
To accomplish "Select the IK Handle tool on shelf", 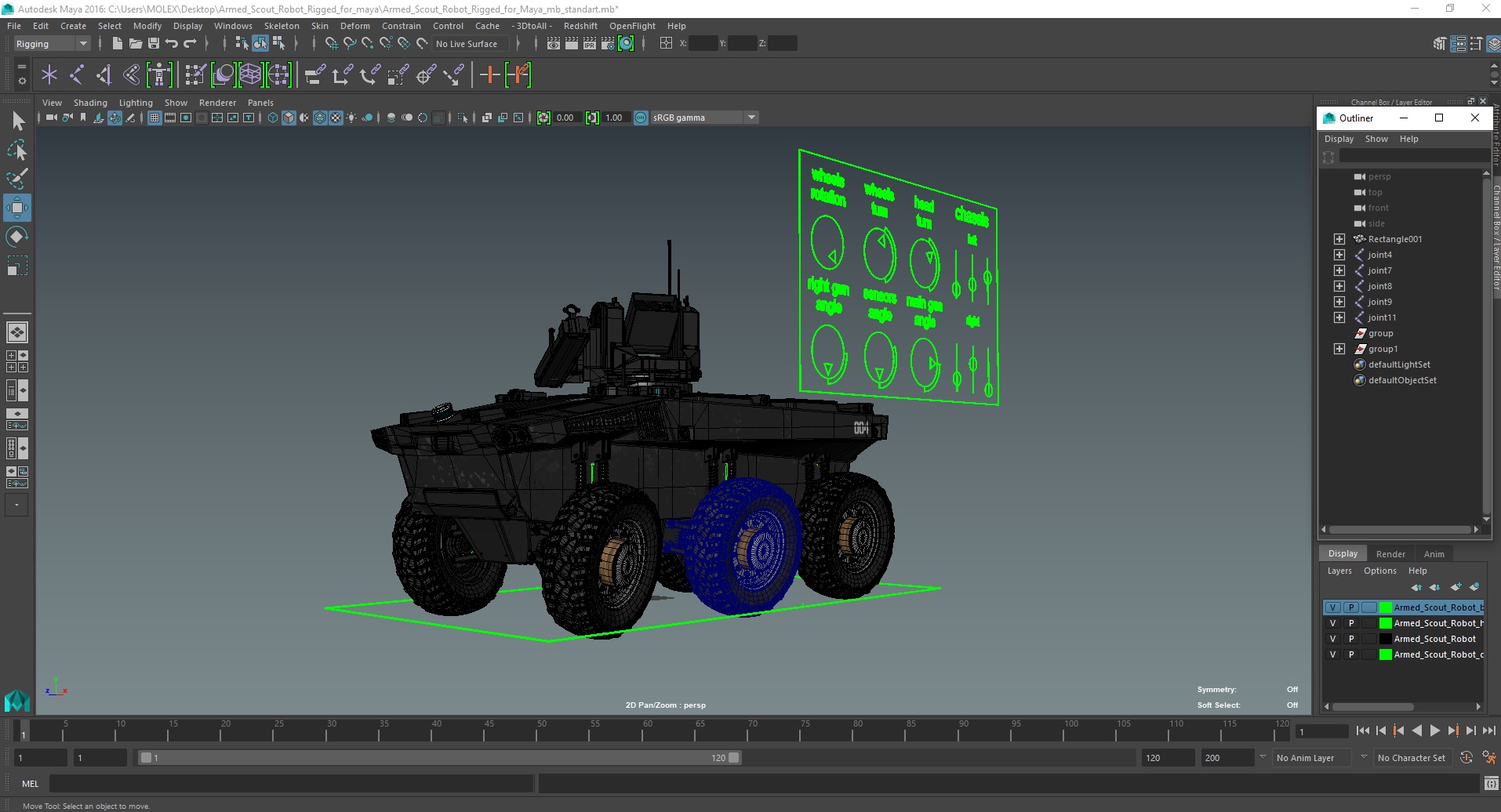I will 104,75.
